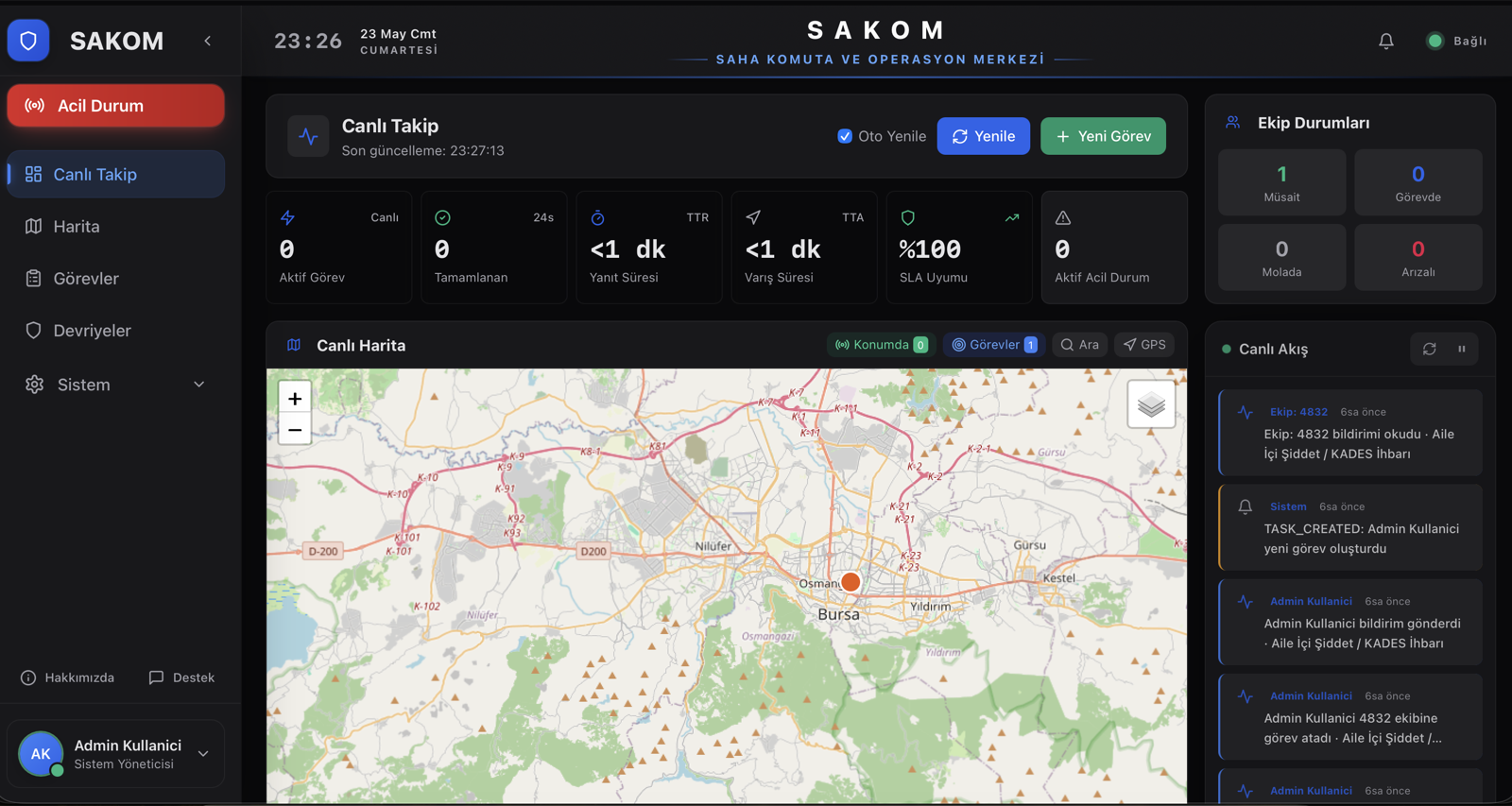
Task: Open the Ara search on map
Action: click(1079, 345)
